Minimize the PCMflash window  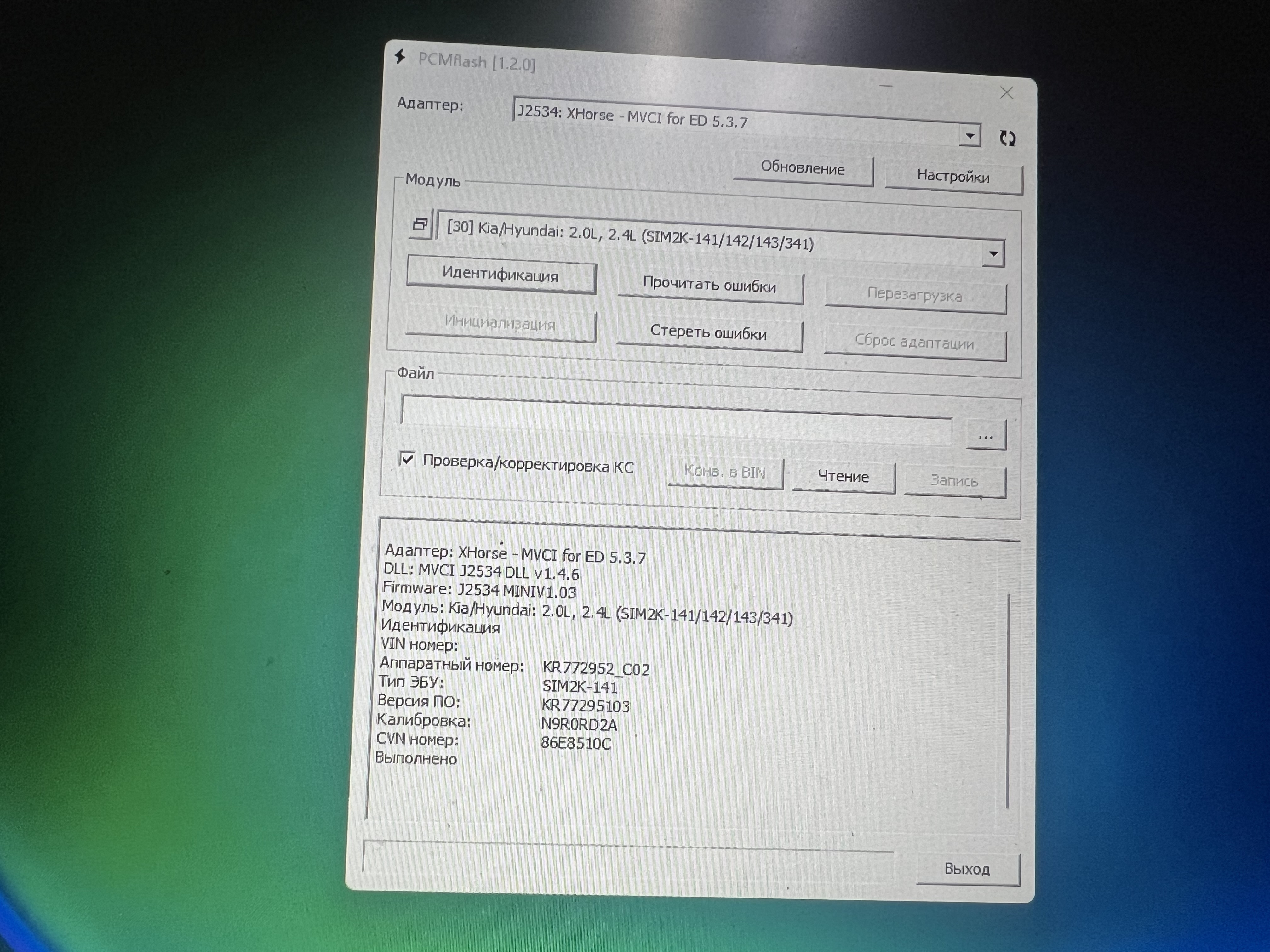[x=886, y=86]
